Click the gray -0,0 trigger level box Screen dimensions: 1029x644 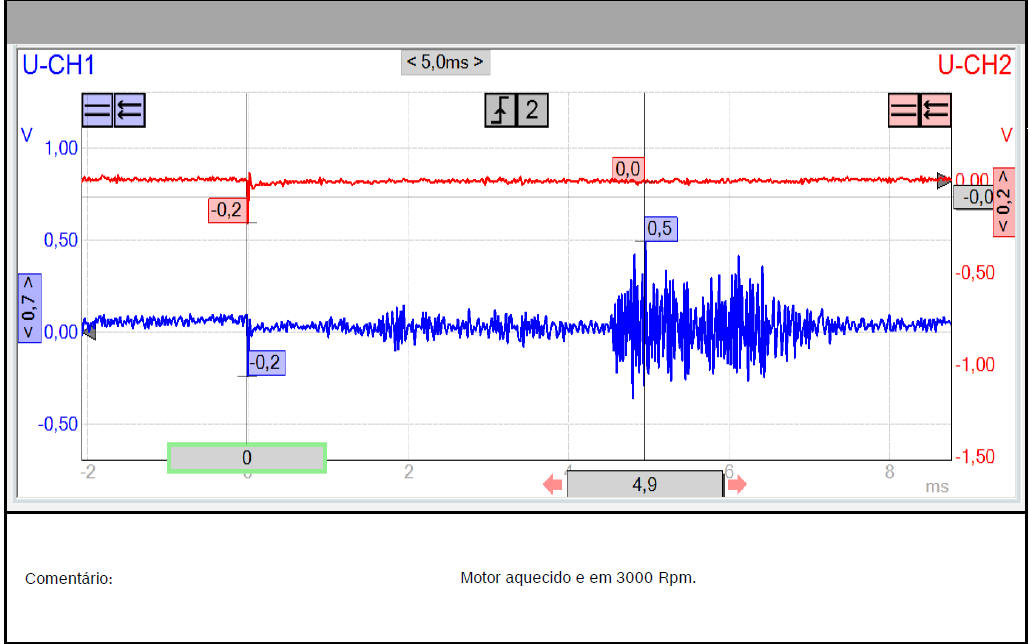[973, 198]
